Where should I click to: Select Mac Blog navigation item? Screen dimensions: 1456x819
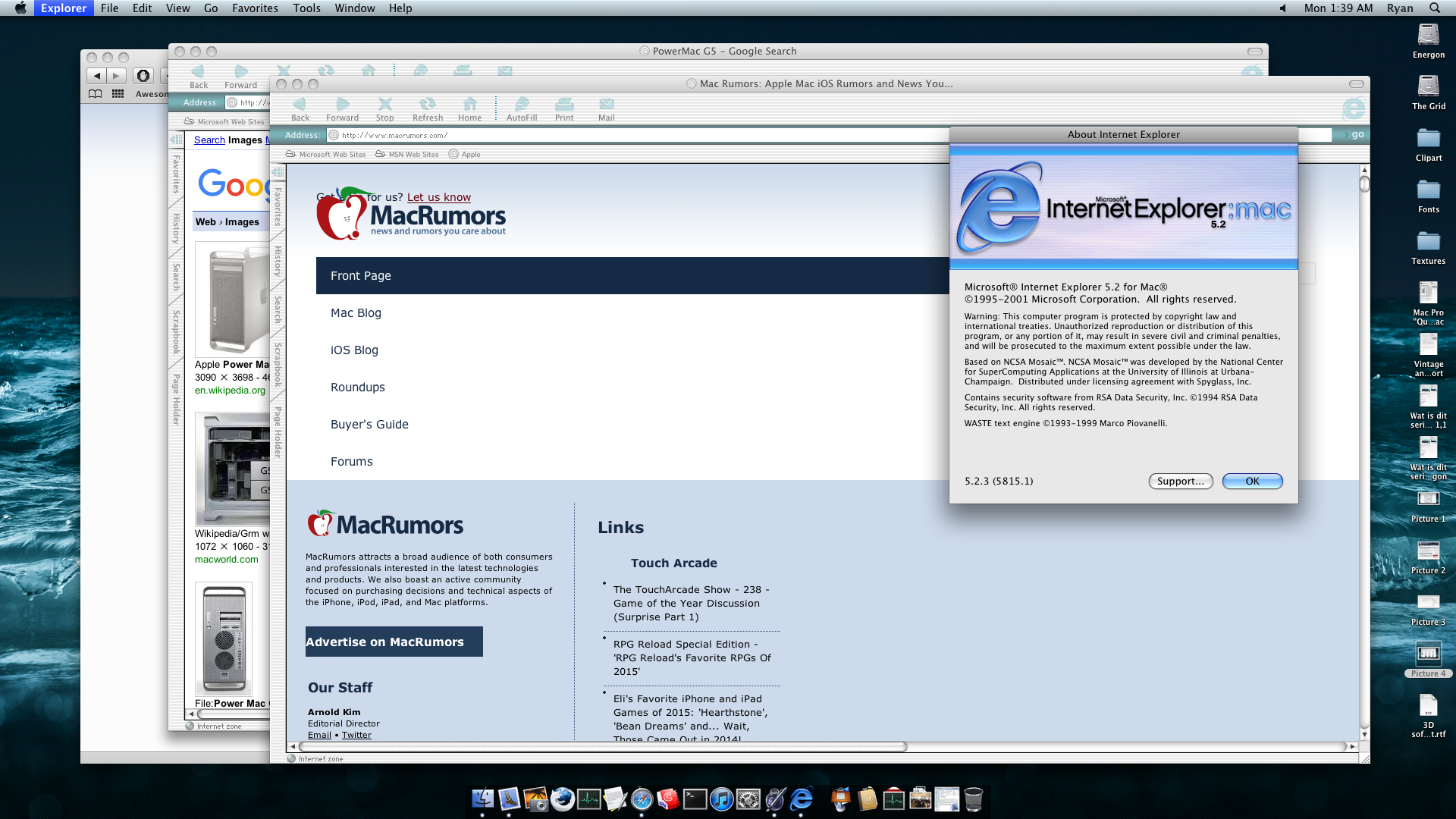coord(356,313)
